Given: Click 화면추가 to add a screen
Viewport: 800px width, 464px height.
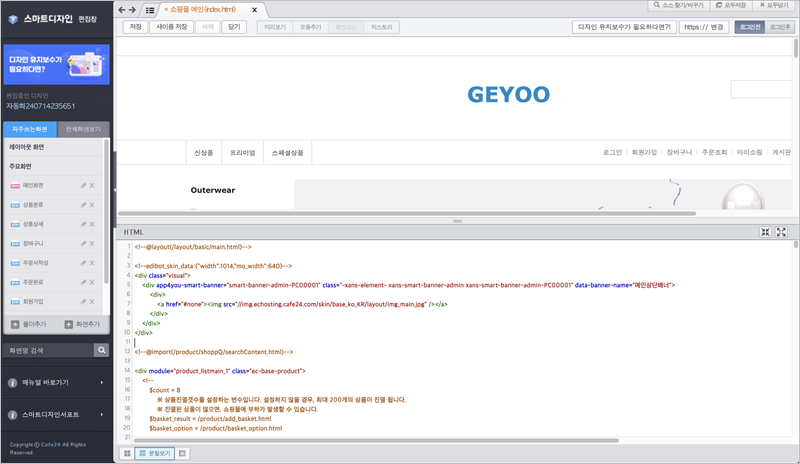Looking at the screenshot, I should tap(83, 324).
